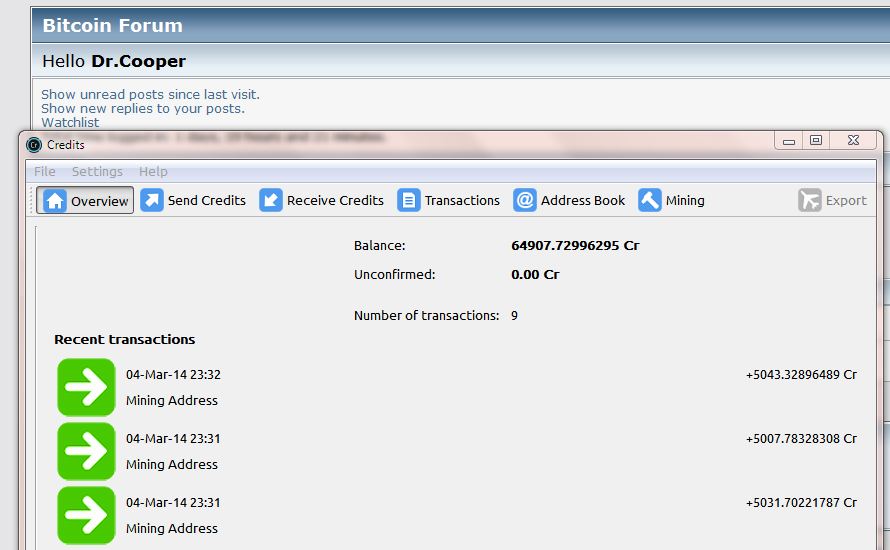The width and height of the screenshot is (890, 550).
Task: Click amount +5007.78328308 Cr
Action: (801, 439)
